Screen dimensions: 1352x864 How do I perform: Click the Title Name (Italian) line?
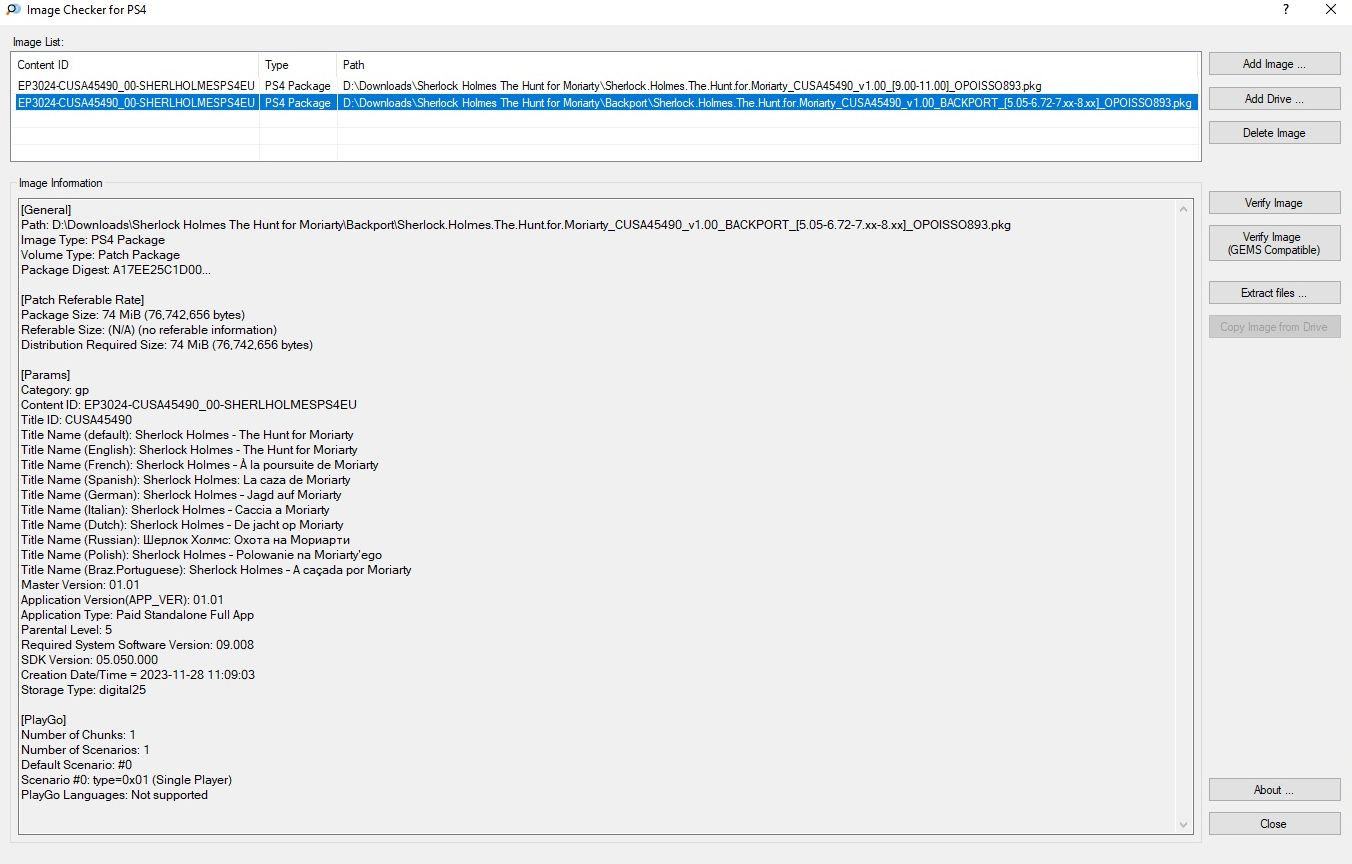(x=175, y=510)
